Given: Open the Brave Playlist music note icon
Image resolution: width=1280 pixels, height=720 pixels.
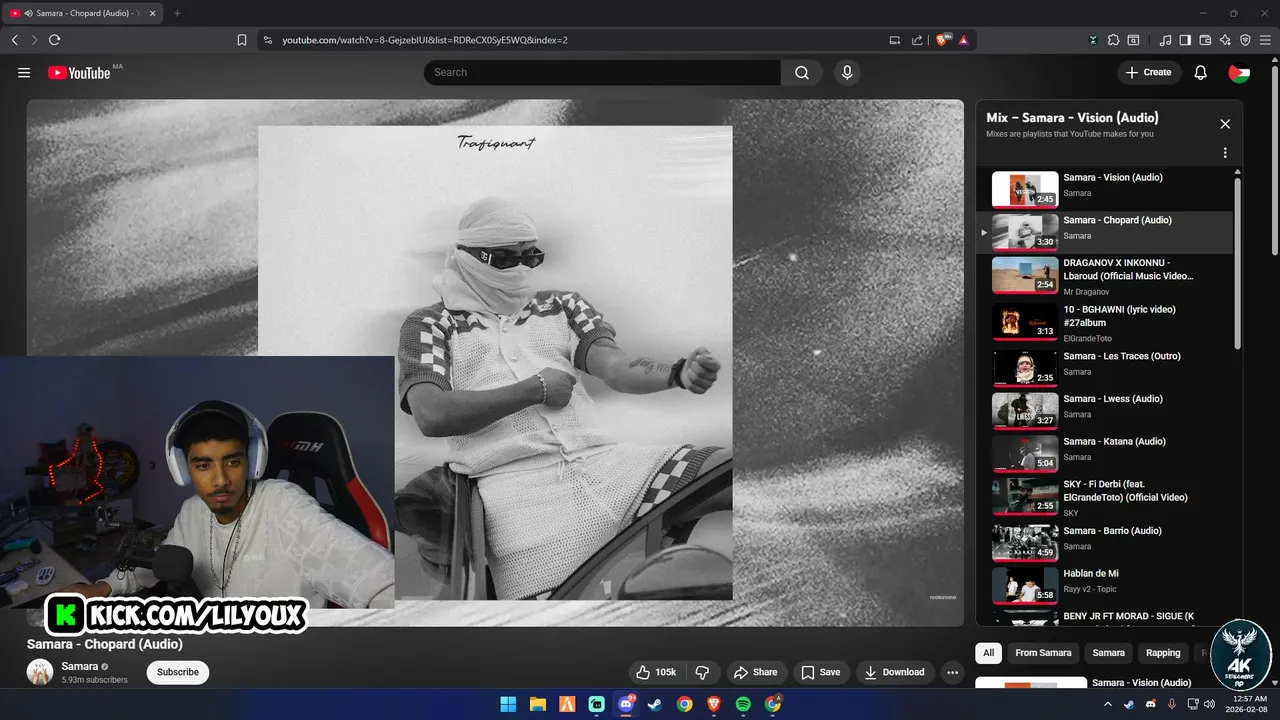Looking at the screenshot, I should click(x=1165, y=40).
